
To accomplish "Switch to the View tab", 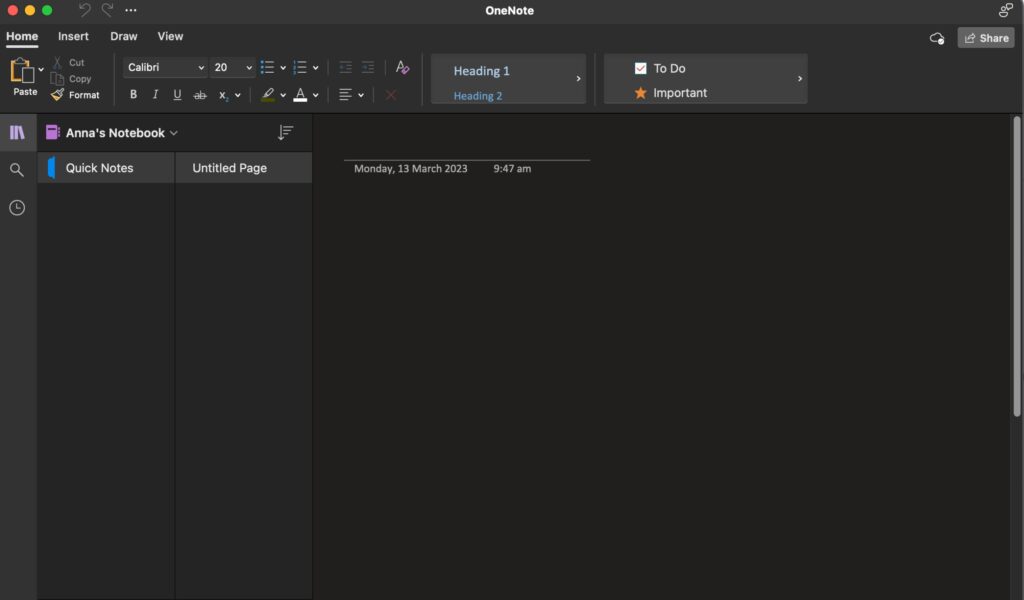I will coord(170,37).
